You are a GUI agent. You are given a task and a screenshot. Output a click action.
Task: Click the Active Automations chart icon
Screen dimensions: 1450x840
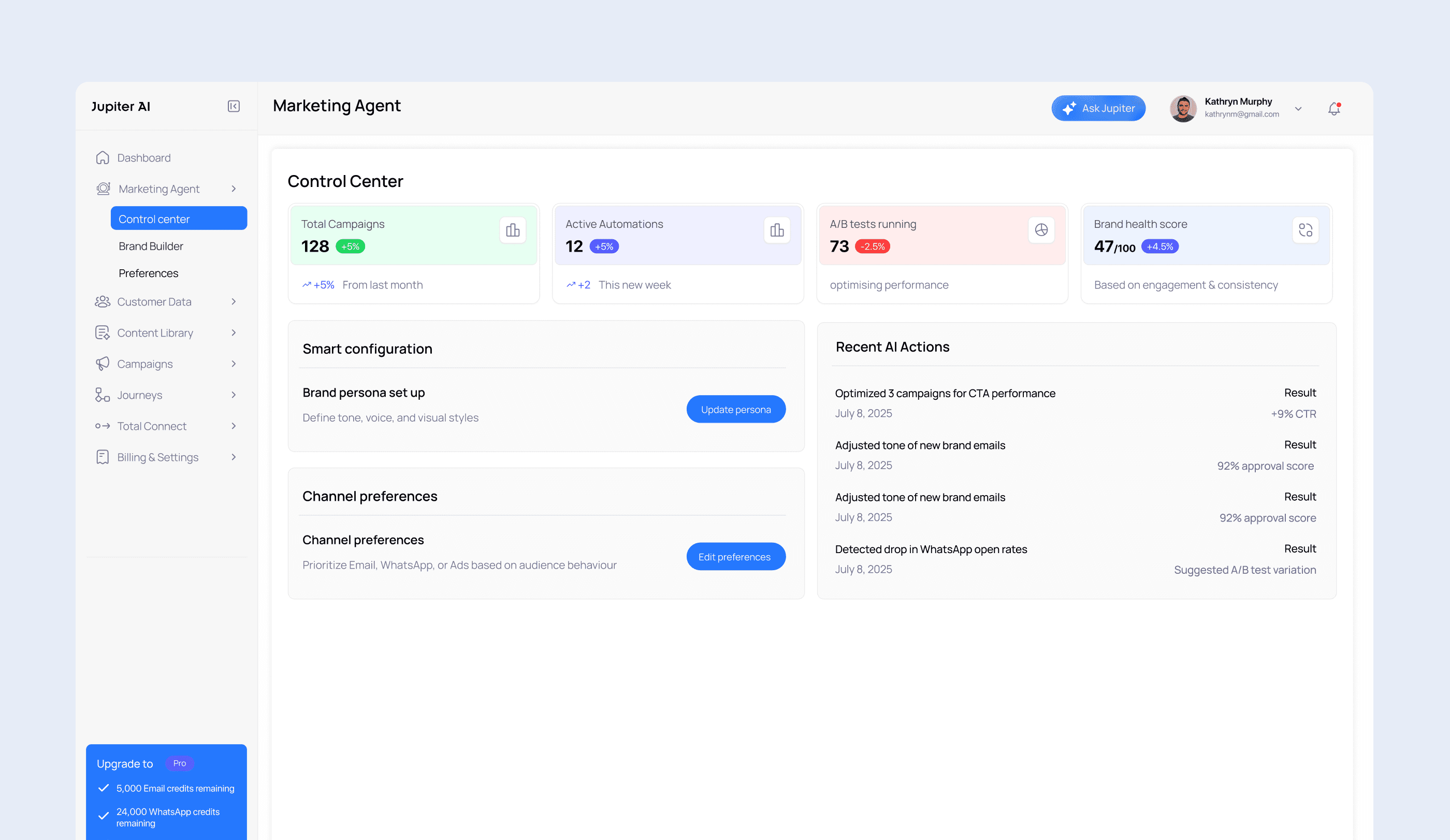777,230
